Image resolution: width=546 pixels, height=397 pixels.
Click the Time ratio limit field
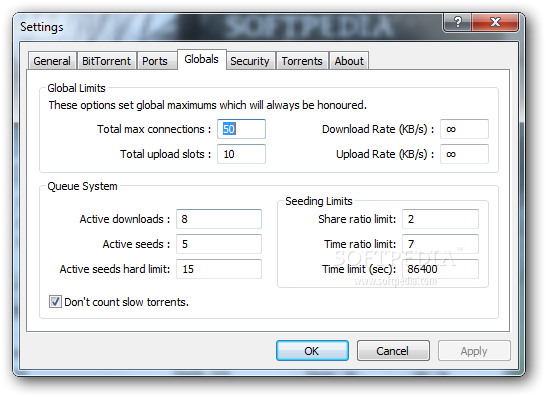click(440, 244)
